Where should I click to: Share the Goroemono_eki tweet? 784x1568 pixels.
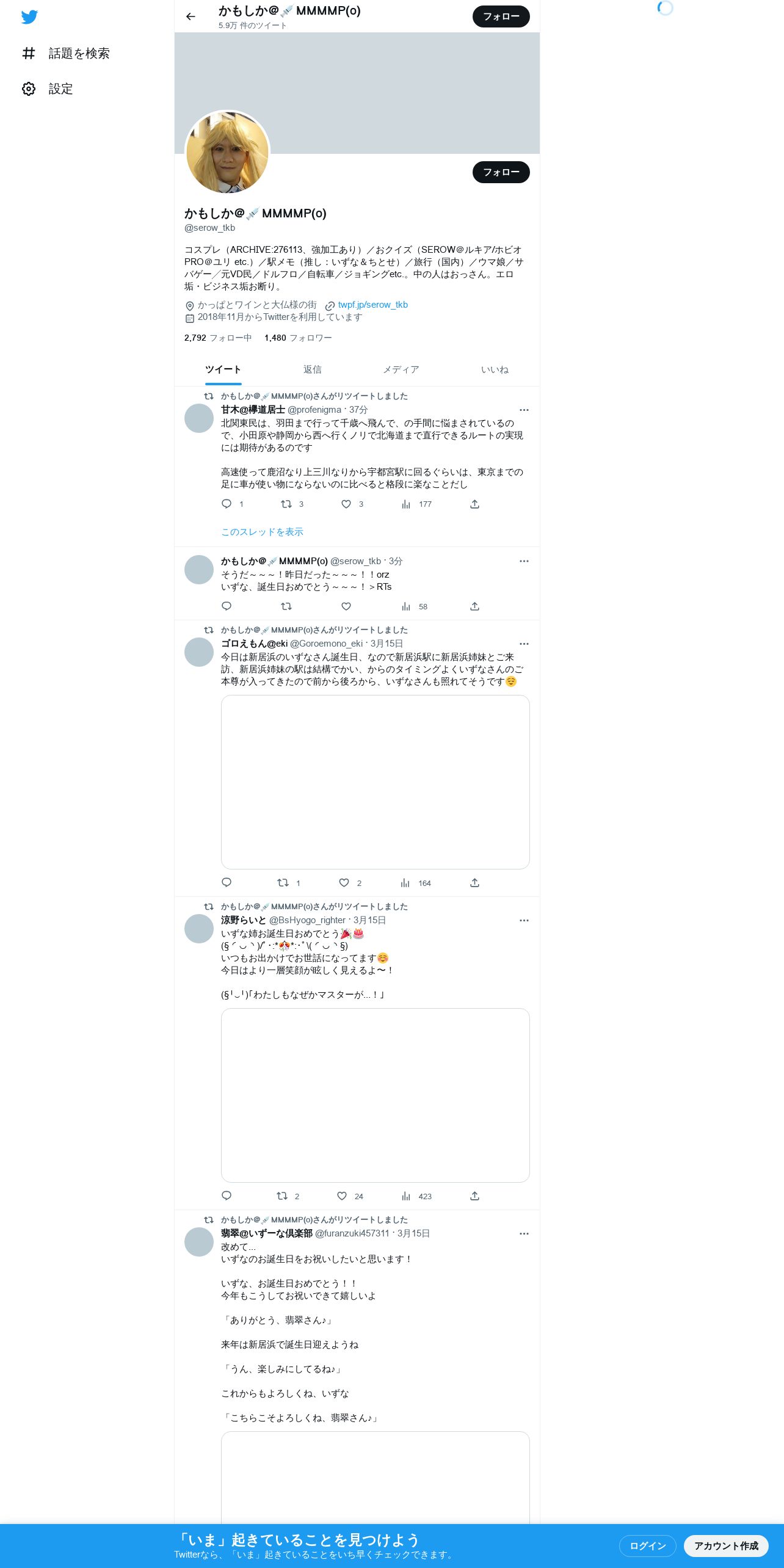(474, 883)
